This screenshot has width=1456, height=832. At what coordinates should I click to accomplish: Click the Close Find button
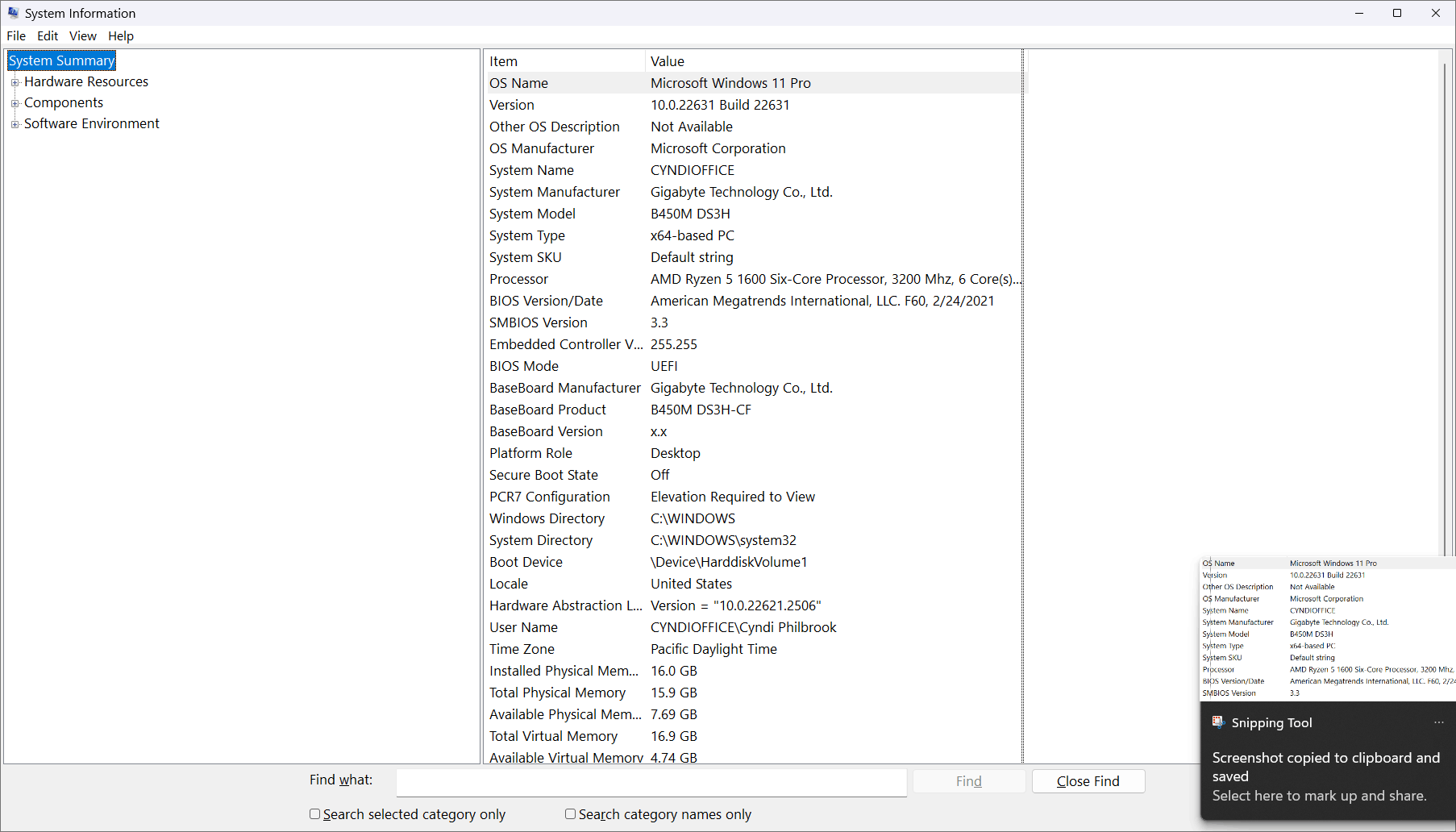pyautogui.click(x=1088, y=781)
